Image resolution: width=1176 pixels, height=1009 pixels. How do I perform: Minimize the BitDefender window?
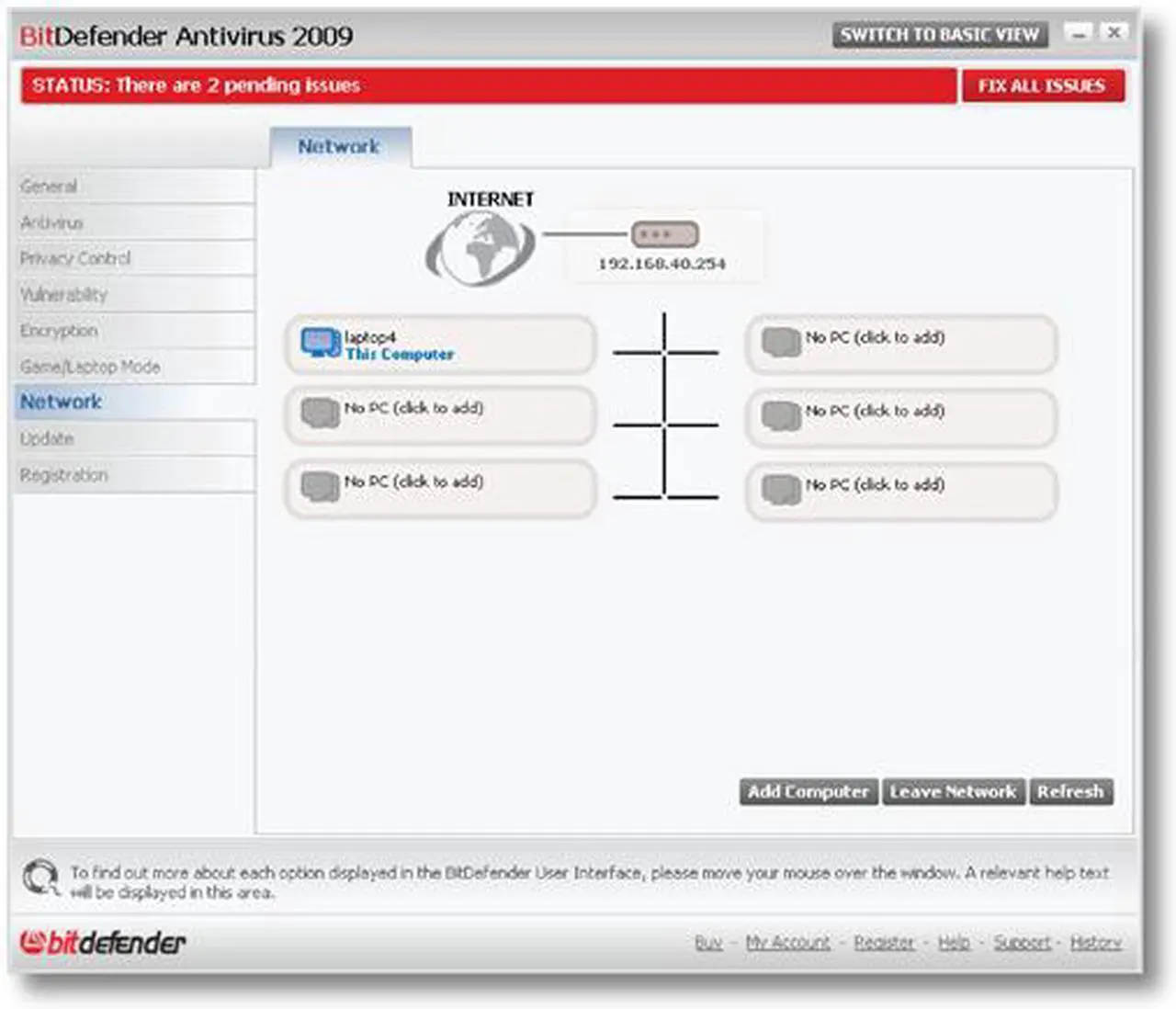1079,33
